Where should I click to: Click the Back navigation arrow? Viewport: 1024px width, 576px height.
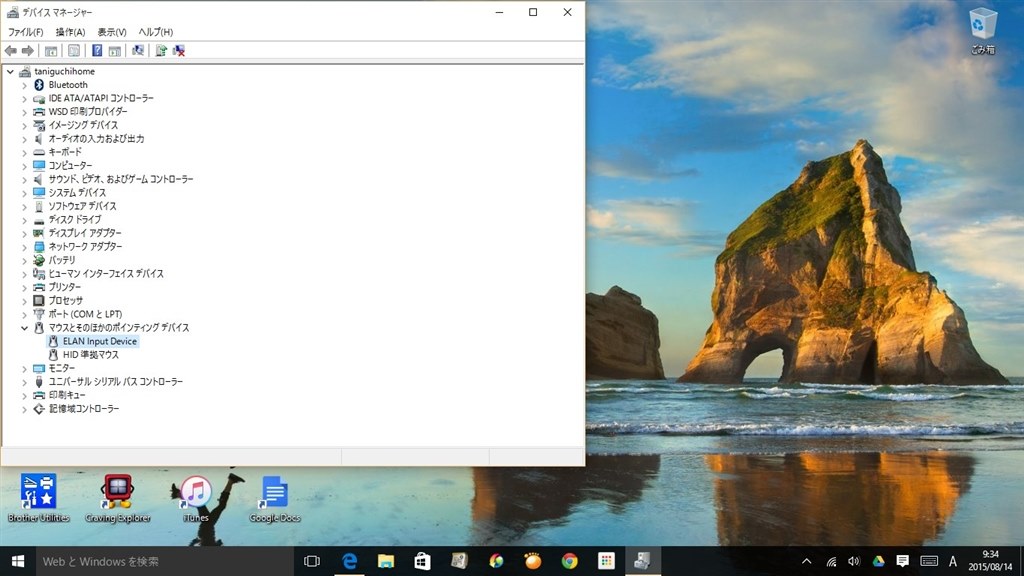coord(10,49)
